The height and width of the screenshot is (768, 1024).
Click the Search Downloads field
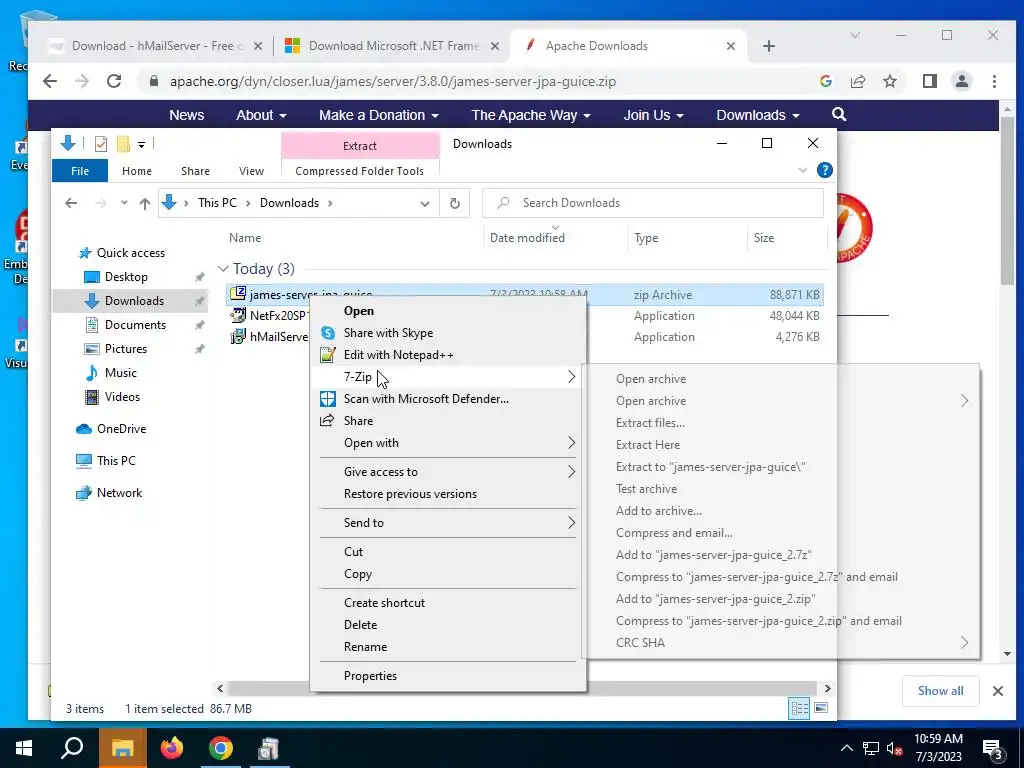(653, 203)
